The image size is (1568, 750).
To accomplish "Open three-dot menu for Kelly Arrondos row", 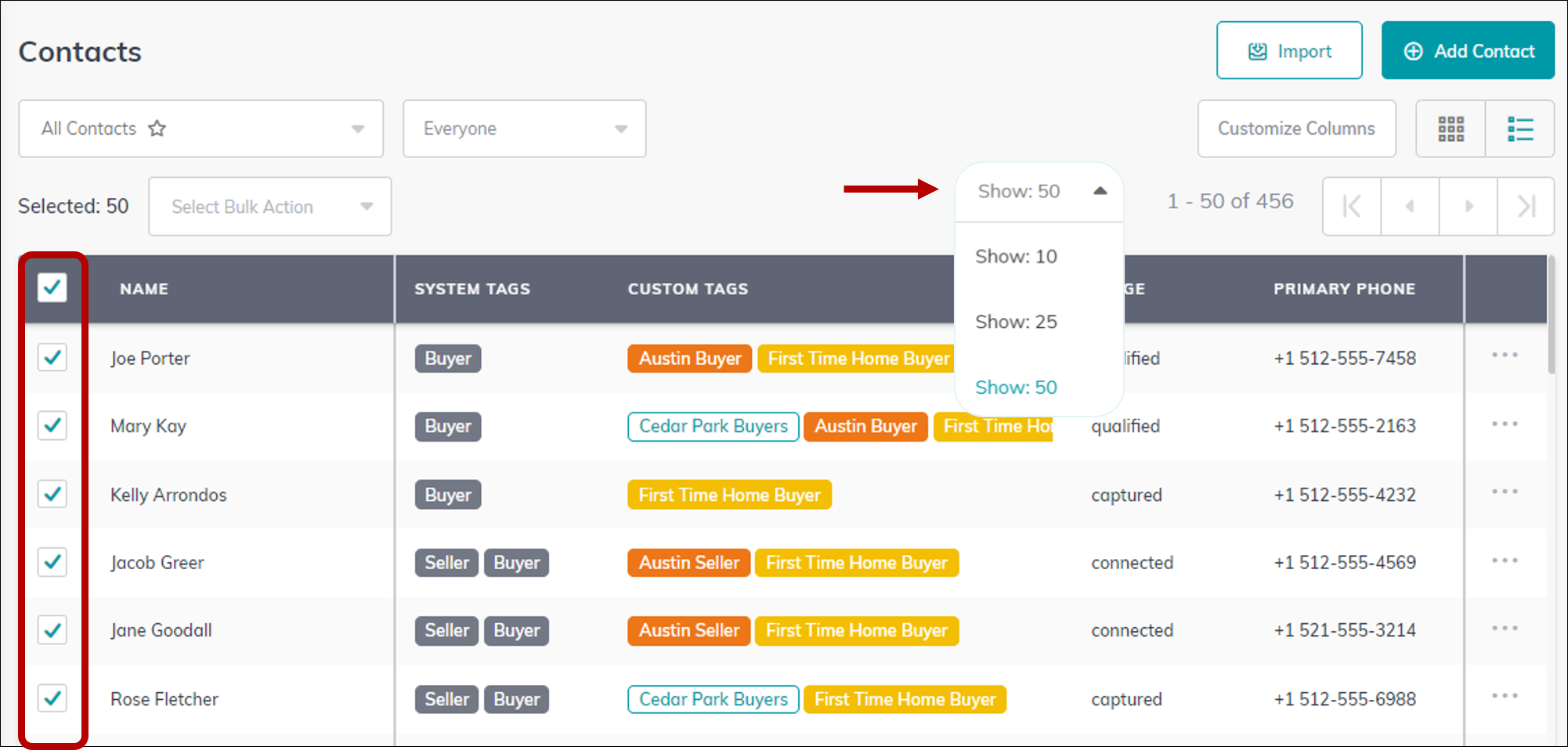I will click(1504, 492).
